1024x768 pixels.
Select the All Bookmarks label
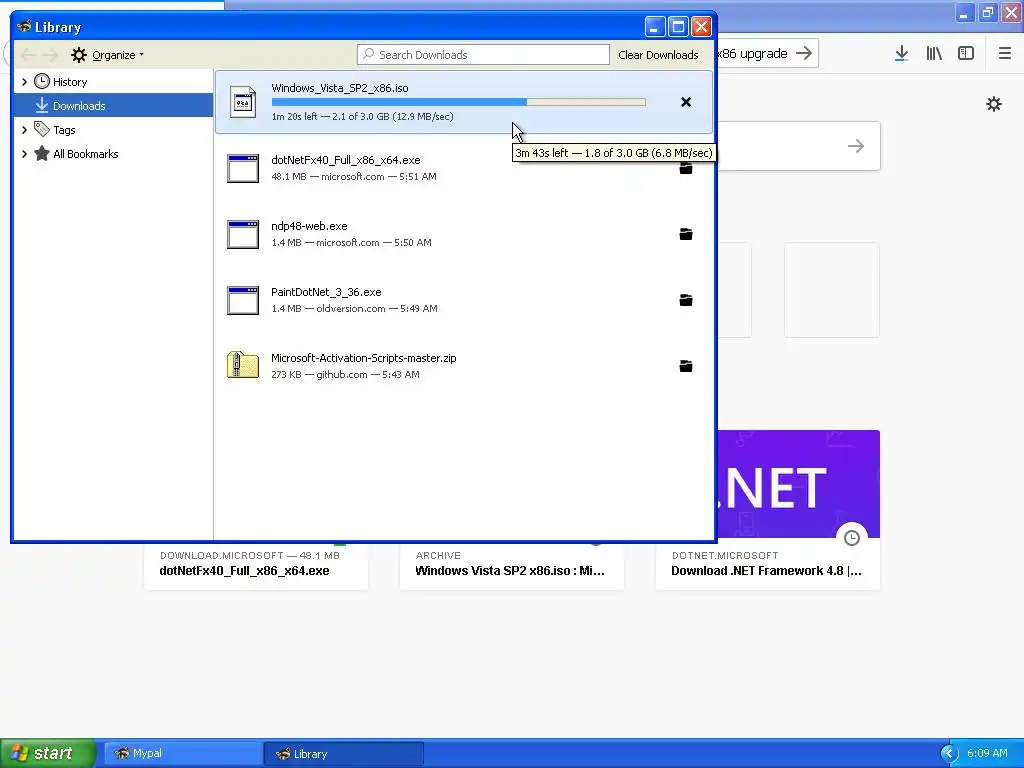(86, 154)
